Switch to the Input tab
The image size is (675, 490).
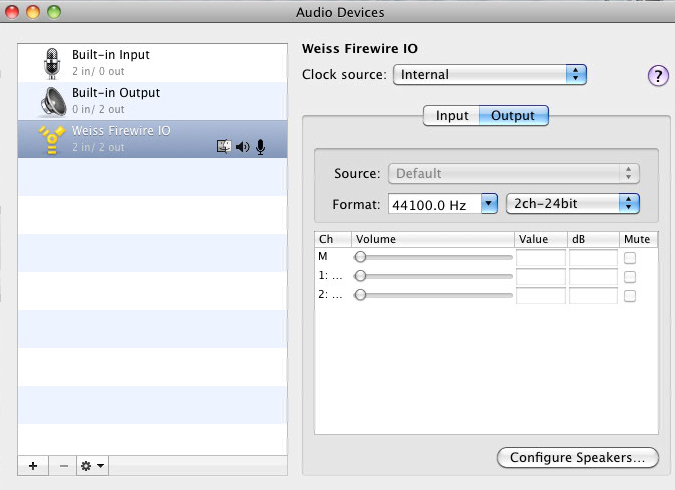click(x=452, y=115)
